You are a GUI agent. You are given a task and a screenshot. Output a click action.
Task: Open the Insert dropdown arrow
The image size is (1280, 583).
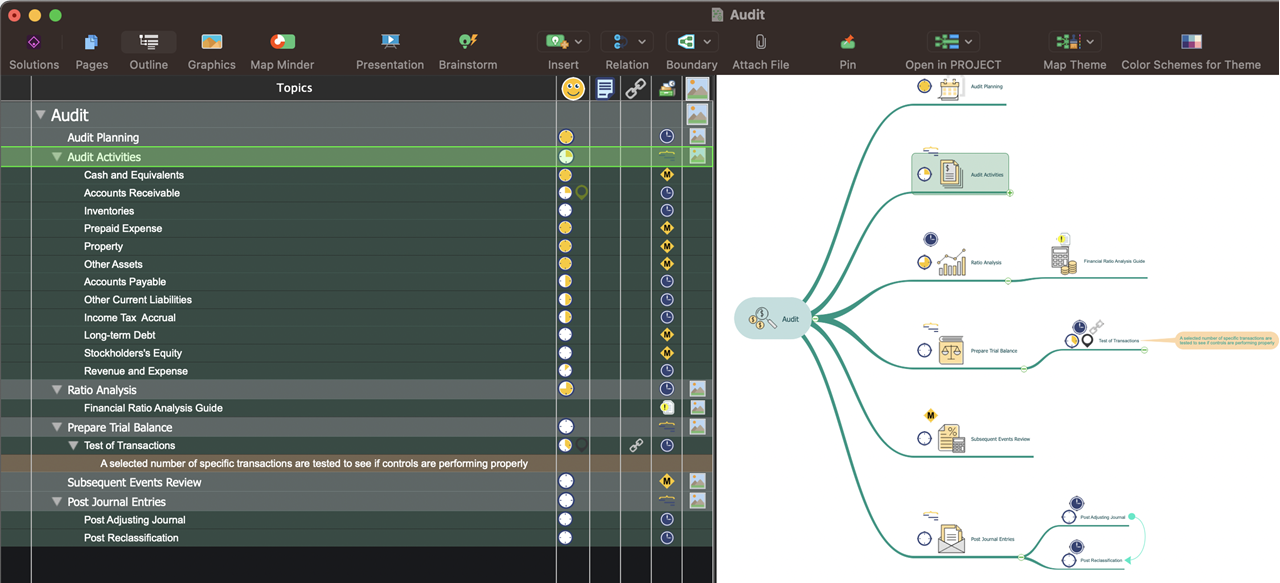[x=577, y=41]
